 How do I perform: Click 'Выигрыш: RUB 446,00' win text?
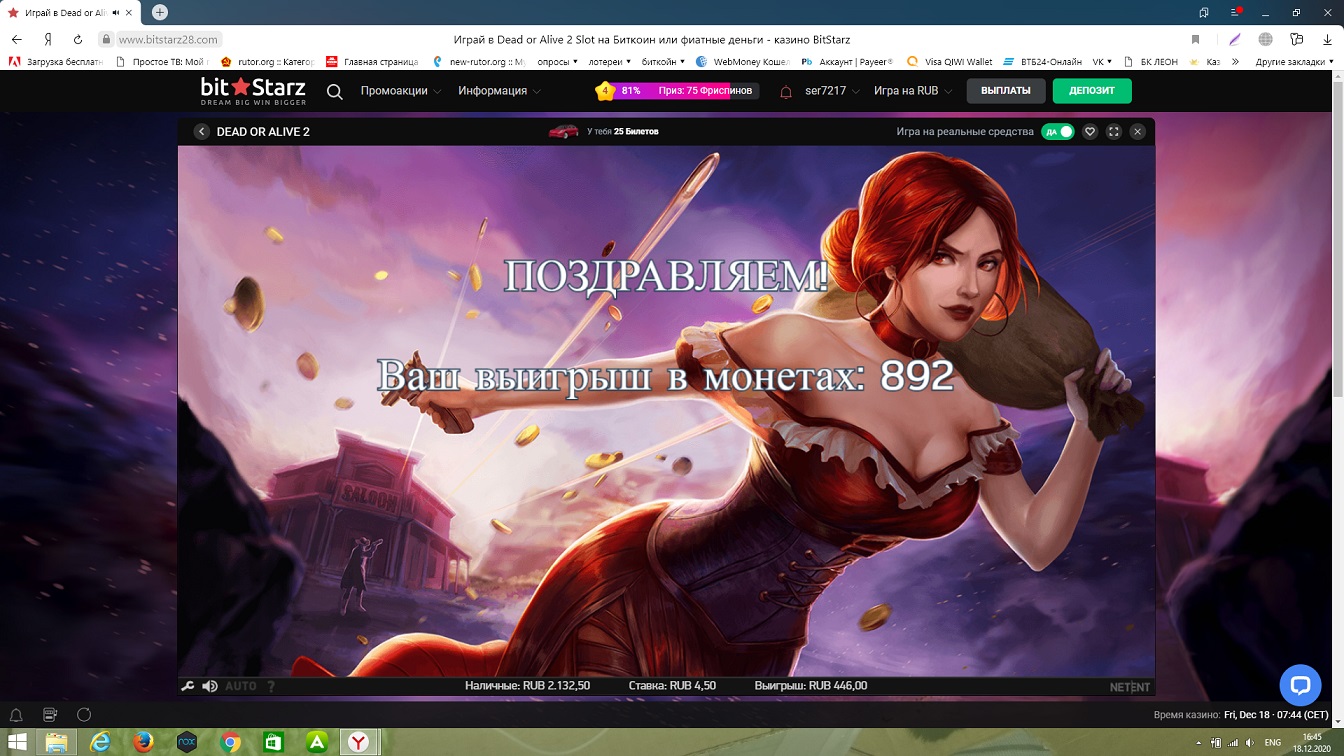811,686
